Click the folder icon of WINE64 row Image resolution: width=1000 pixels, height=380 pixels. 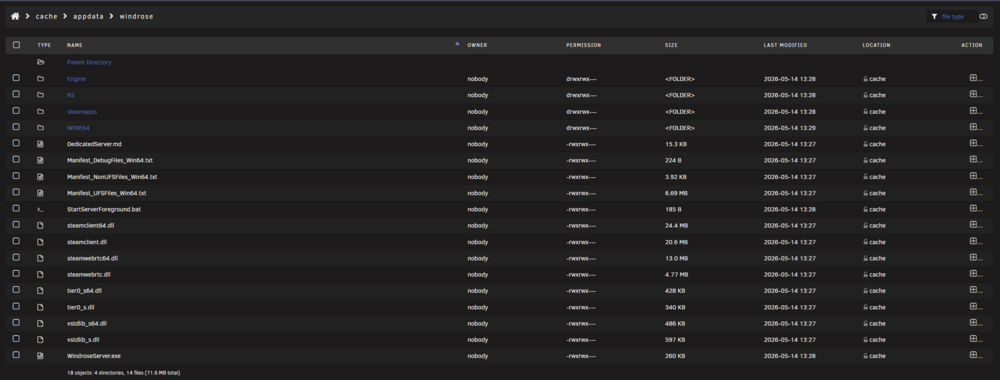click(41, 128)
